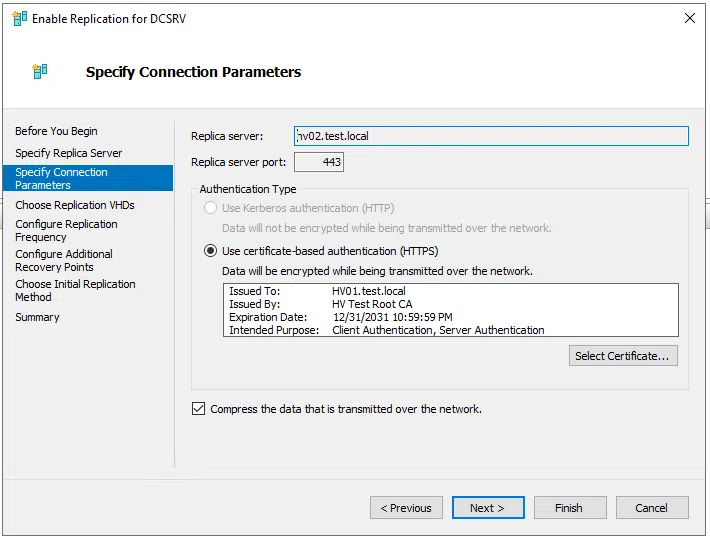Click the wizard icon in title bar
This screenshot has width=710, height=539.
[x=19, y=18]
